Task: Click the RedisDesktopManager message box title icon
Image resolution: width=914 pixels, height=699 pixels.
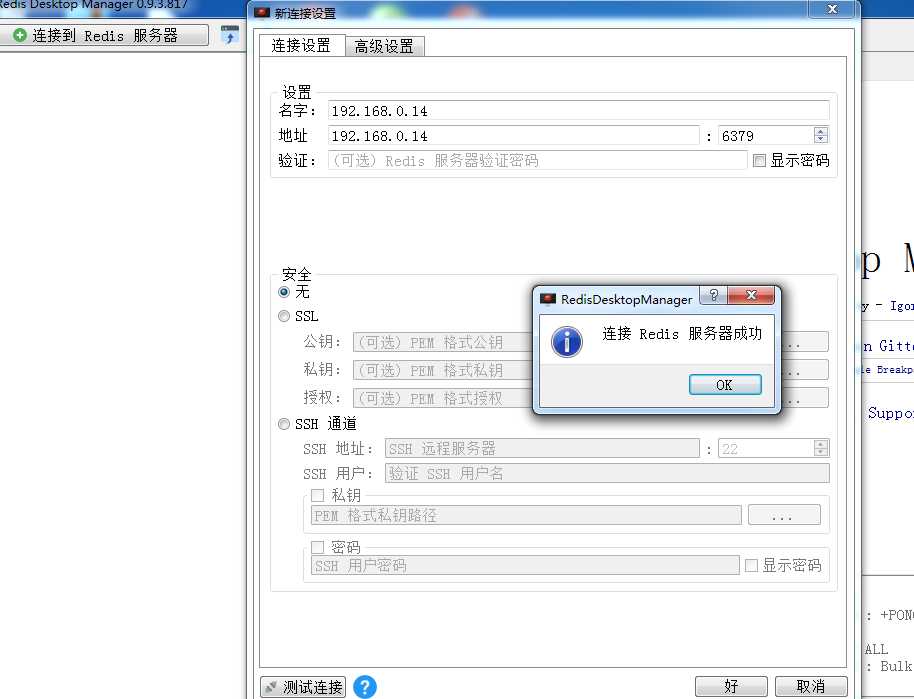Action: [x=547, y=299]
